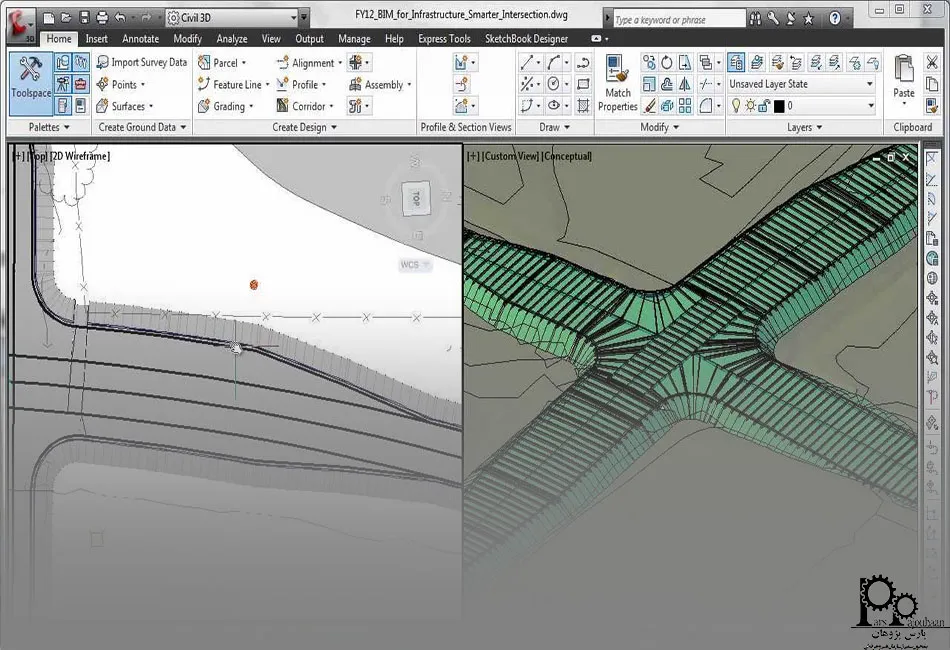Image resolution: width=950 pixels, height=650 pixels.
Task: Activate the Mirror tool in Modify panel
Action: click(685, 84)
